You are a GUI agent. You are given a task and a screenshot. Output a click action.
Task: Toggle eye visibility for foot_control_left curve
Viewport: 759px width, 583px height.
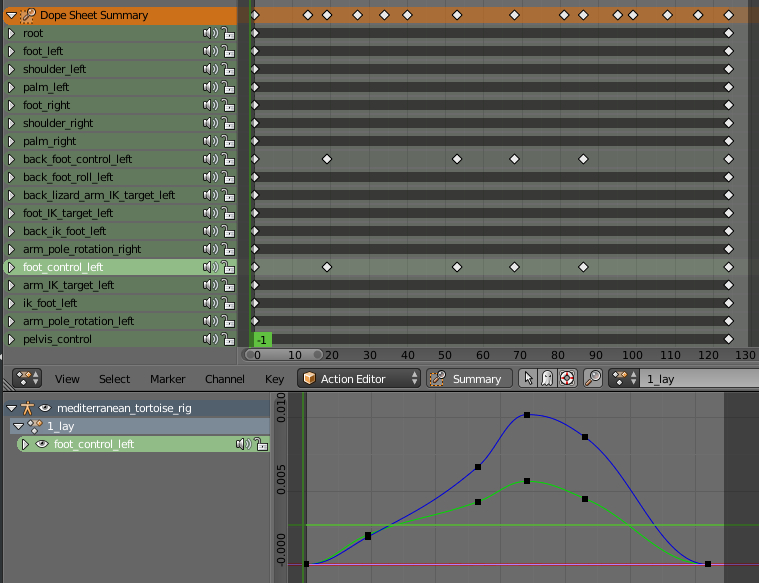coord(42,444)
